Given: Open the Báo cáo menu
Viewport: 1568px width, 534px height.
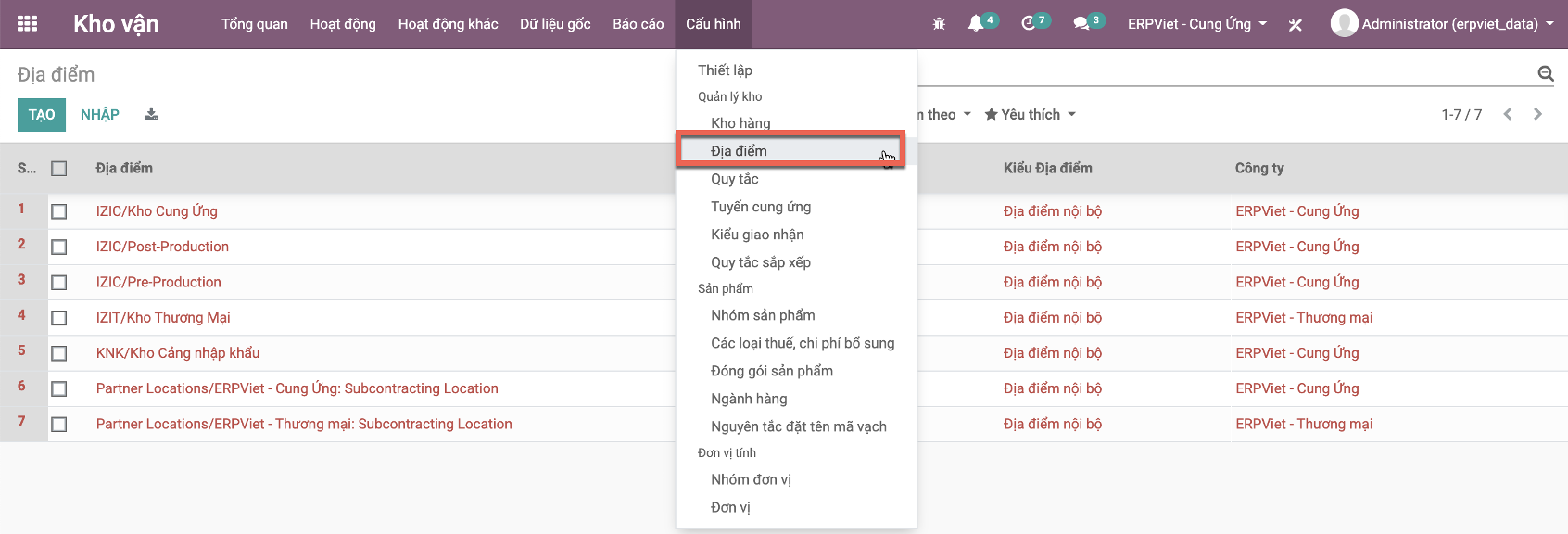Looking at the screenshot, I should point(638,24).
